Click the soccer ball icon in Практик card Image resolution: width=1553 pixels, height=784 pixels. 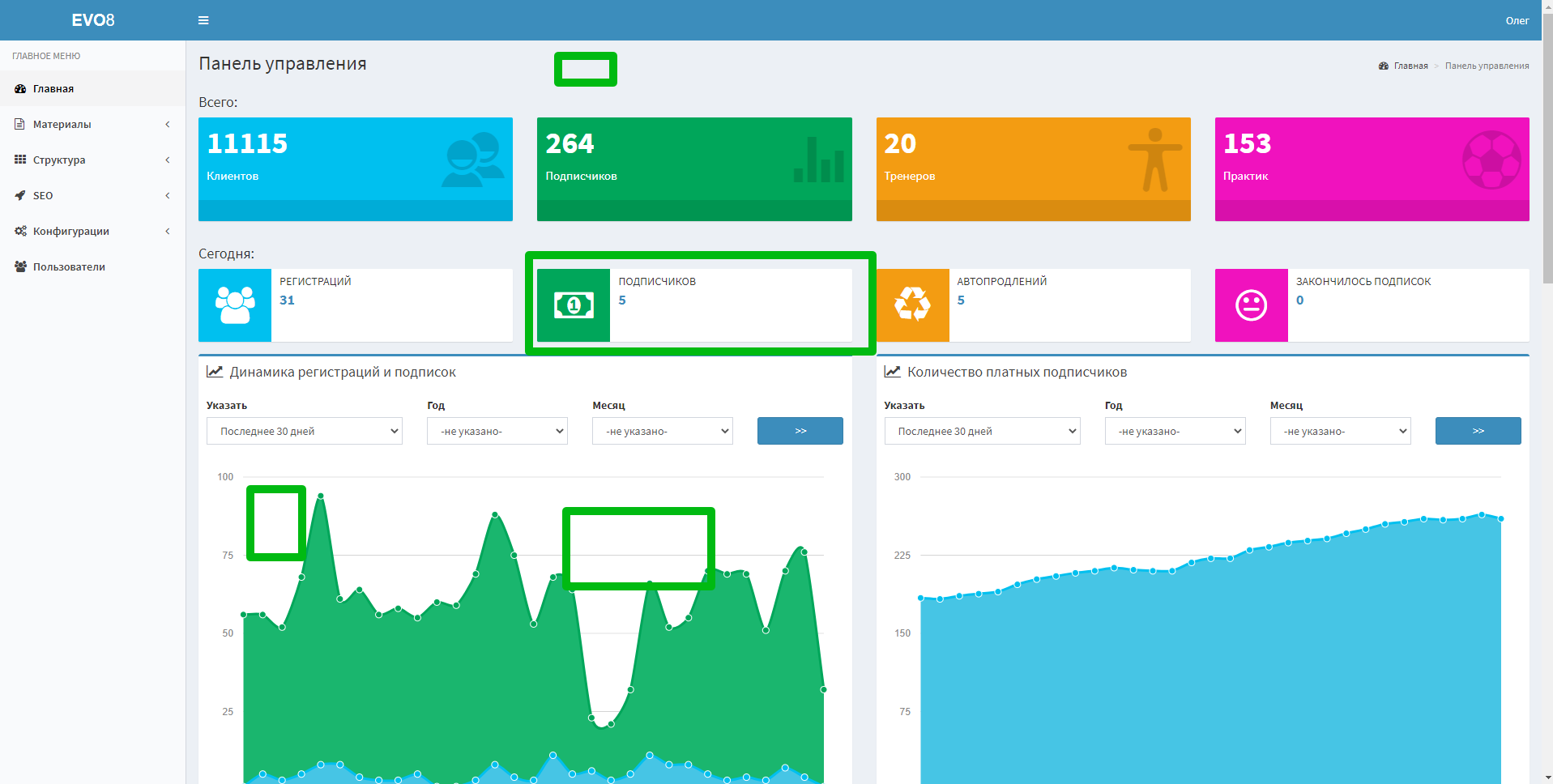pos(1491,160)
